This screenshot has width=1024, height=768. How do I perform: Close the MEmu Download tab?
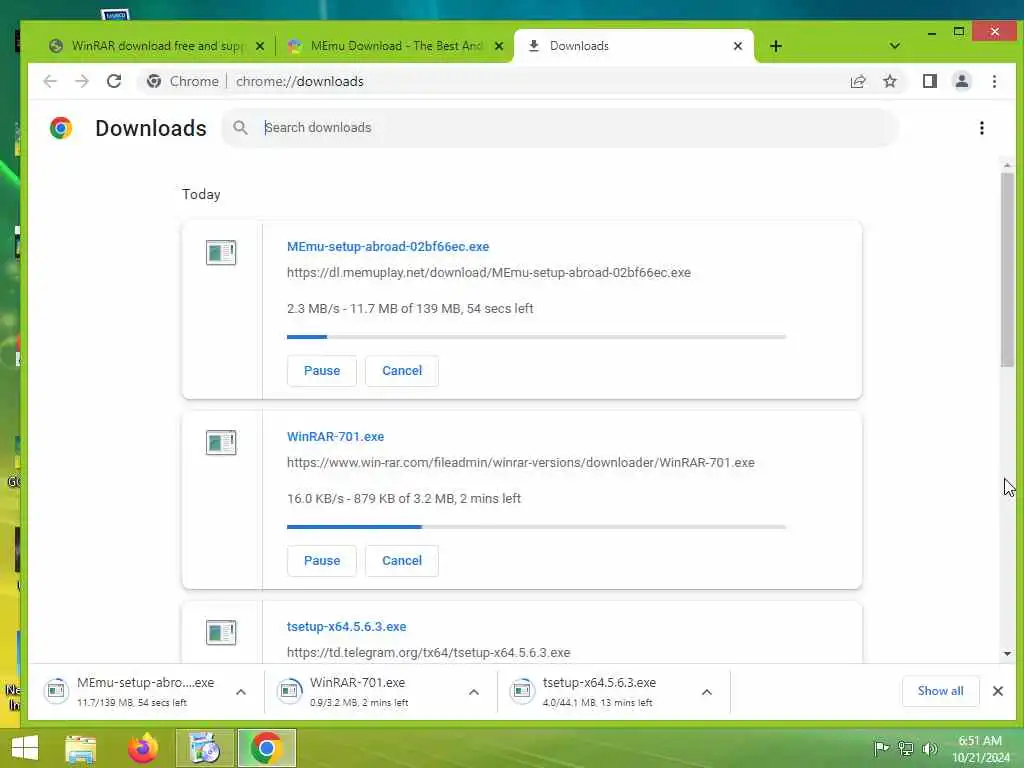(x=499, y=46)
